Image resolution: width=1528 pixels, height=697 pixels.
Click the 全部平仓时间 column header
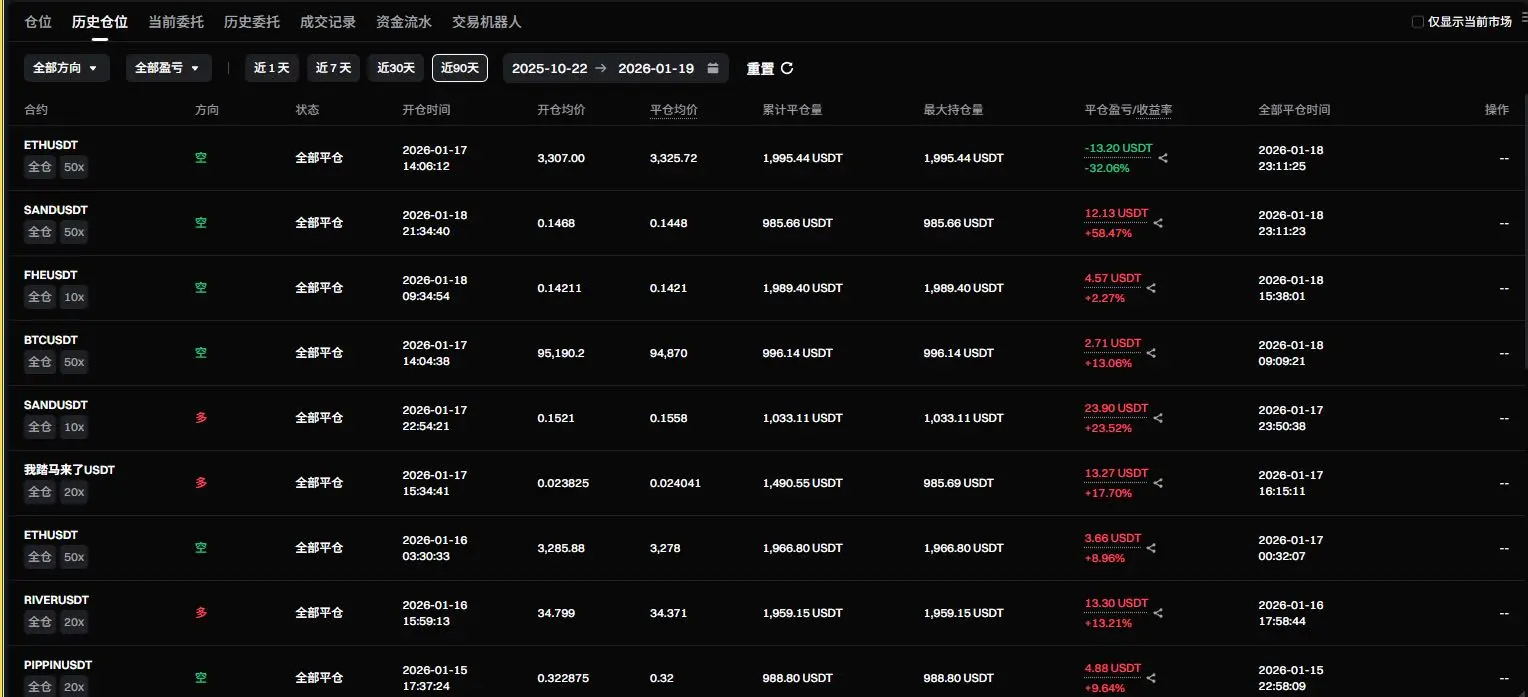coord(1294,109)
